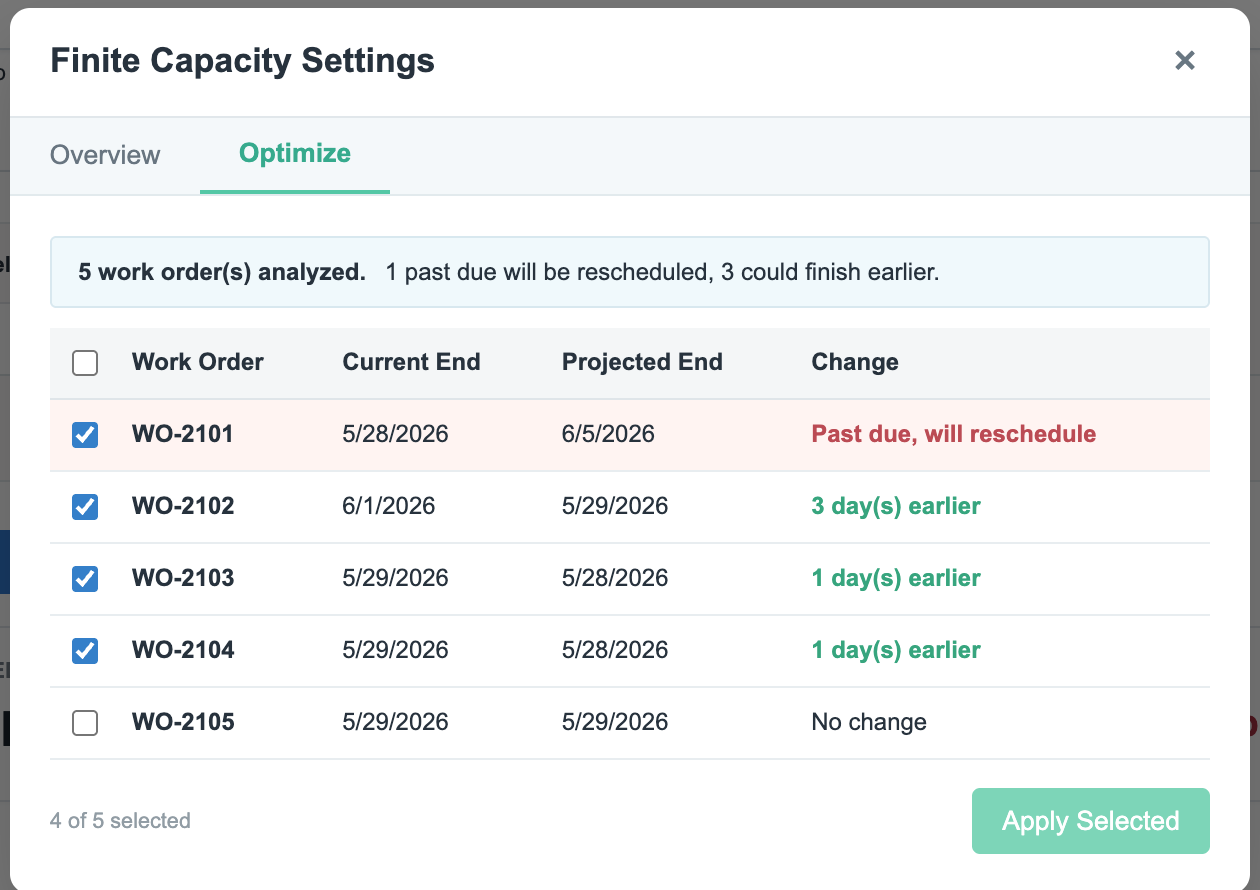
Task: Uncheck the WO-2104 checkbox
Action: (85, 651)
